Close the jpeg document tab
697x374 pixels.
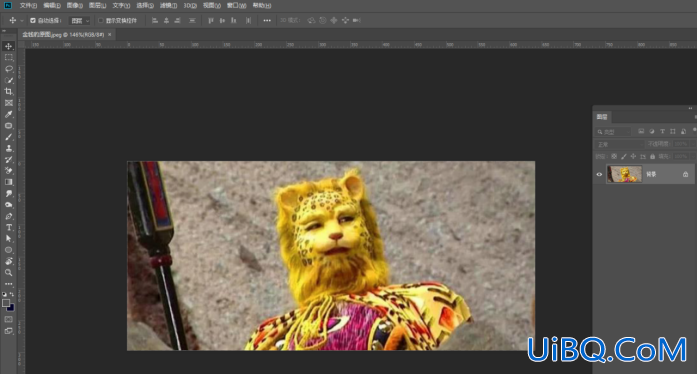[110, 34]
